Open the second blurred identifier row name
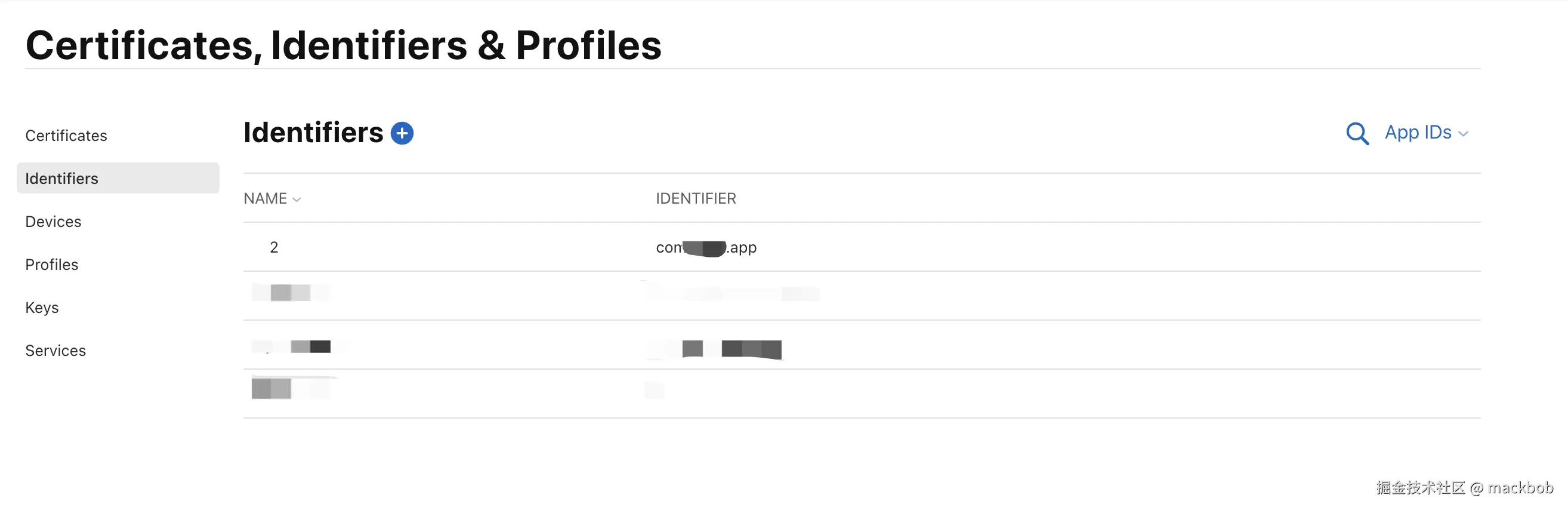Screen dimensions: 1568x510 291,293
